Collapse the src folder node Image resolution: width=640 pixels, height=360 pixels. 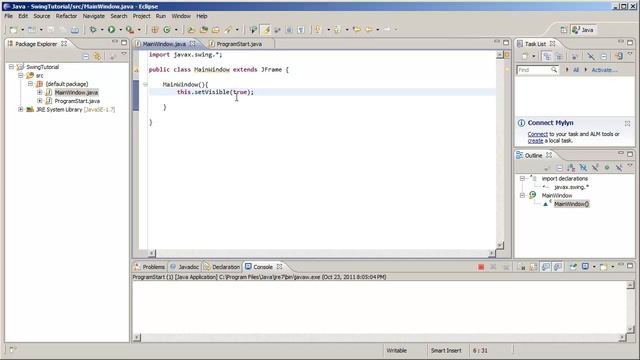click(x=21, y=75)
